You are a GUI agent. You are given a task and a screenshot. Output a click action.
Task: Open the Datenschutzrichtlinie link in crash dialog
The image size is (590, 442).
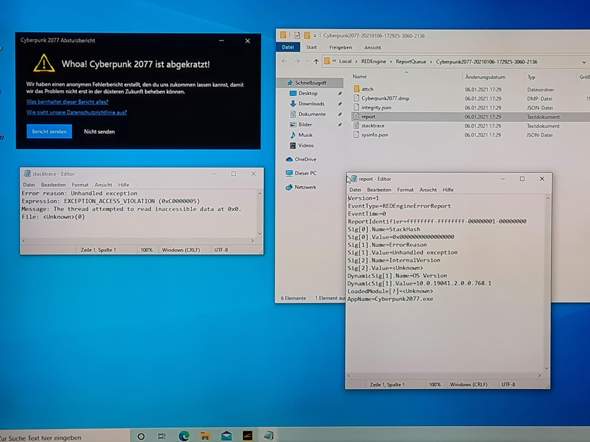pos(76,112)
